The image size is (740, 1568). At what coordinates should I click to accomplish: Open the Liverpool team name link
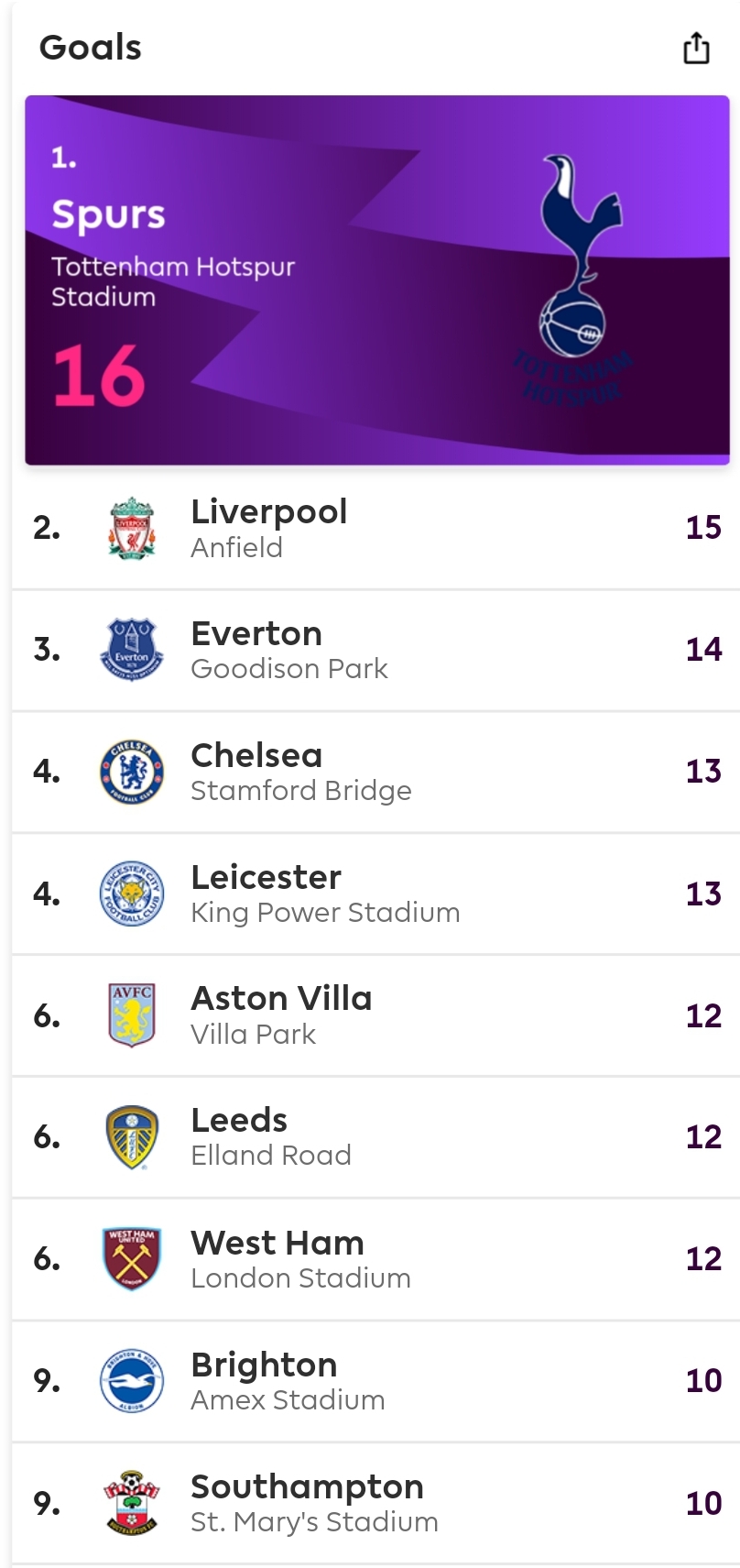(x=269, y=511)
